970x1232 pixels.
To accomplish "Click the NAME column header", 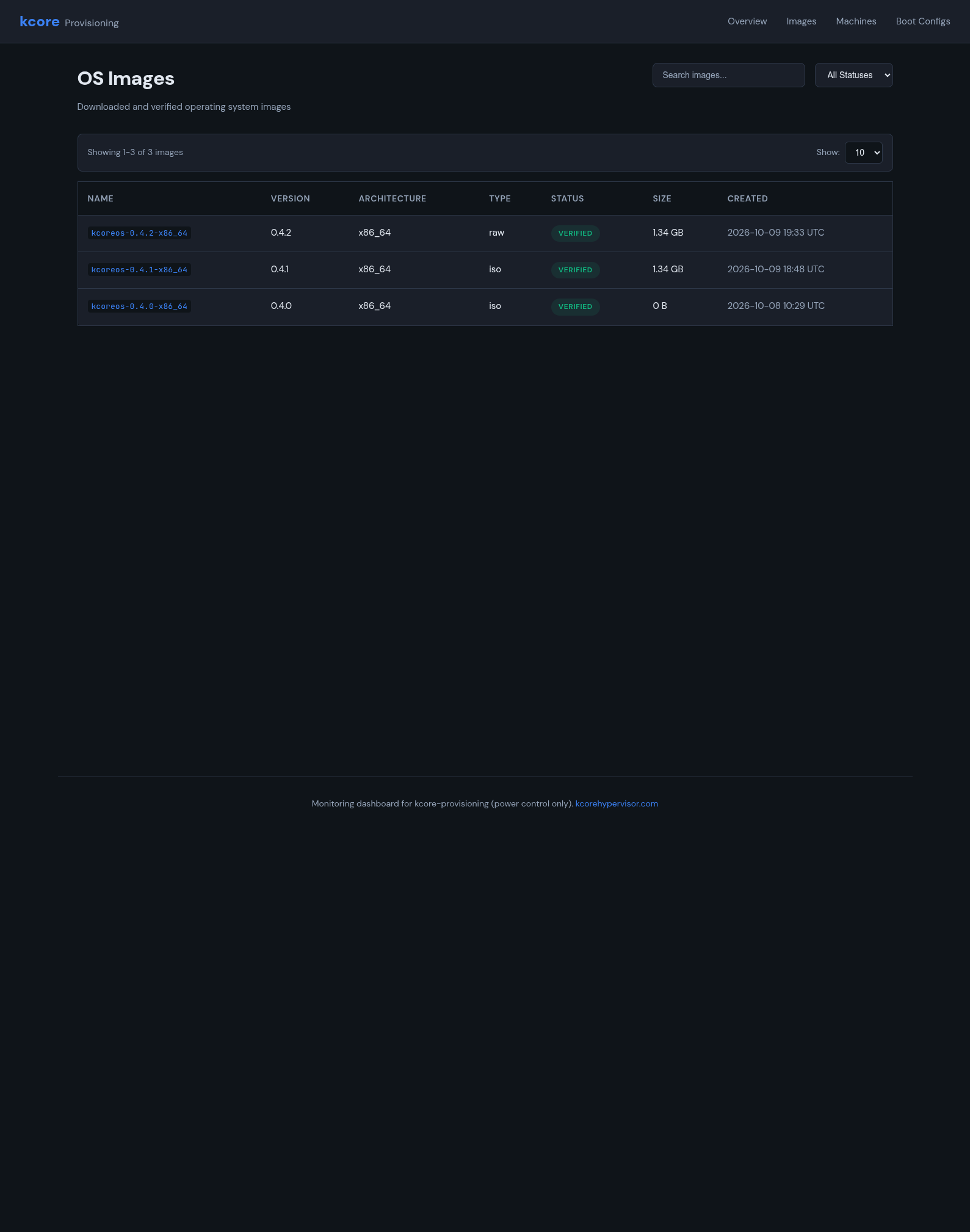I will [x=100, y=198].
